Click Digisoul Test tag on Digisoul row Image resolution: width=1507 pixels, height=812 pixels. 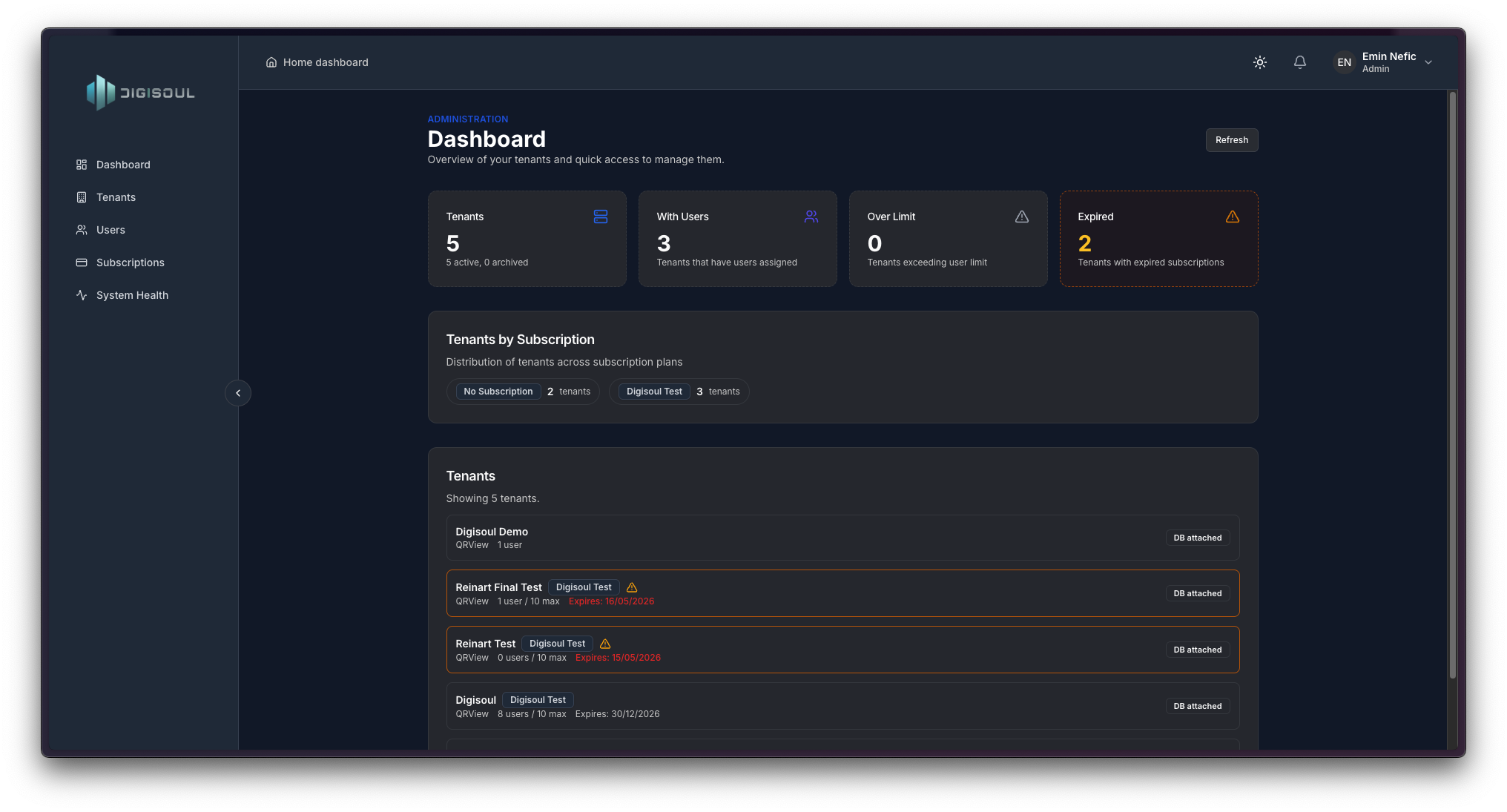coord(538,700)
